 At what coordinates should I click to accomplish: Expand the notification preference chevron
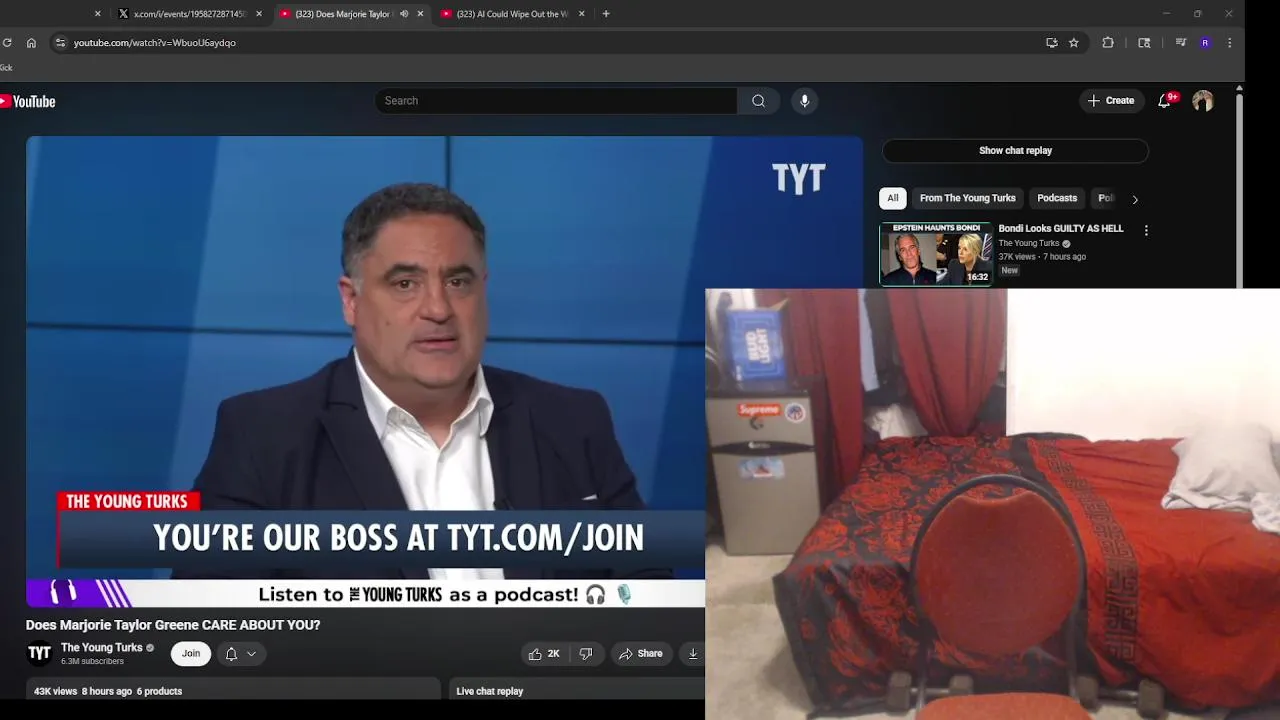pyautogui.click(x=251, y=654)
